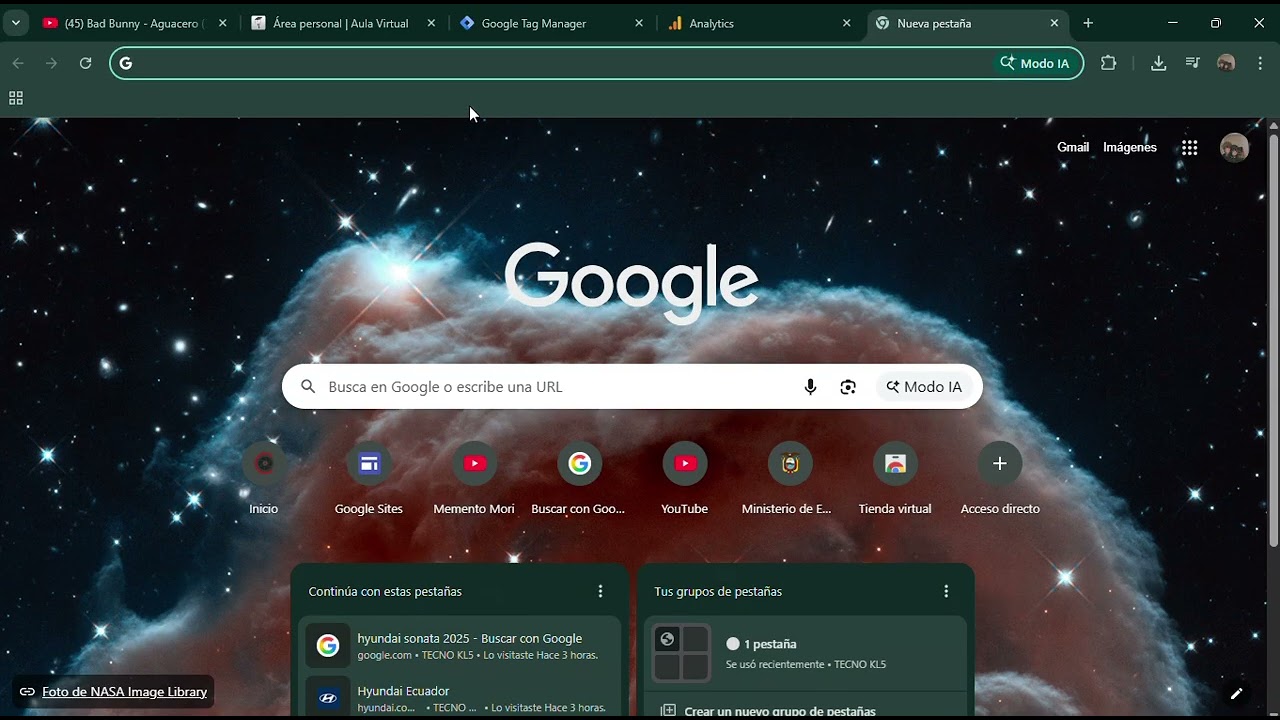1280x720 pixels.
Task: Click the magnifier icon in search box
Action: [308, 387]
